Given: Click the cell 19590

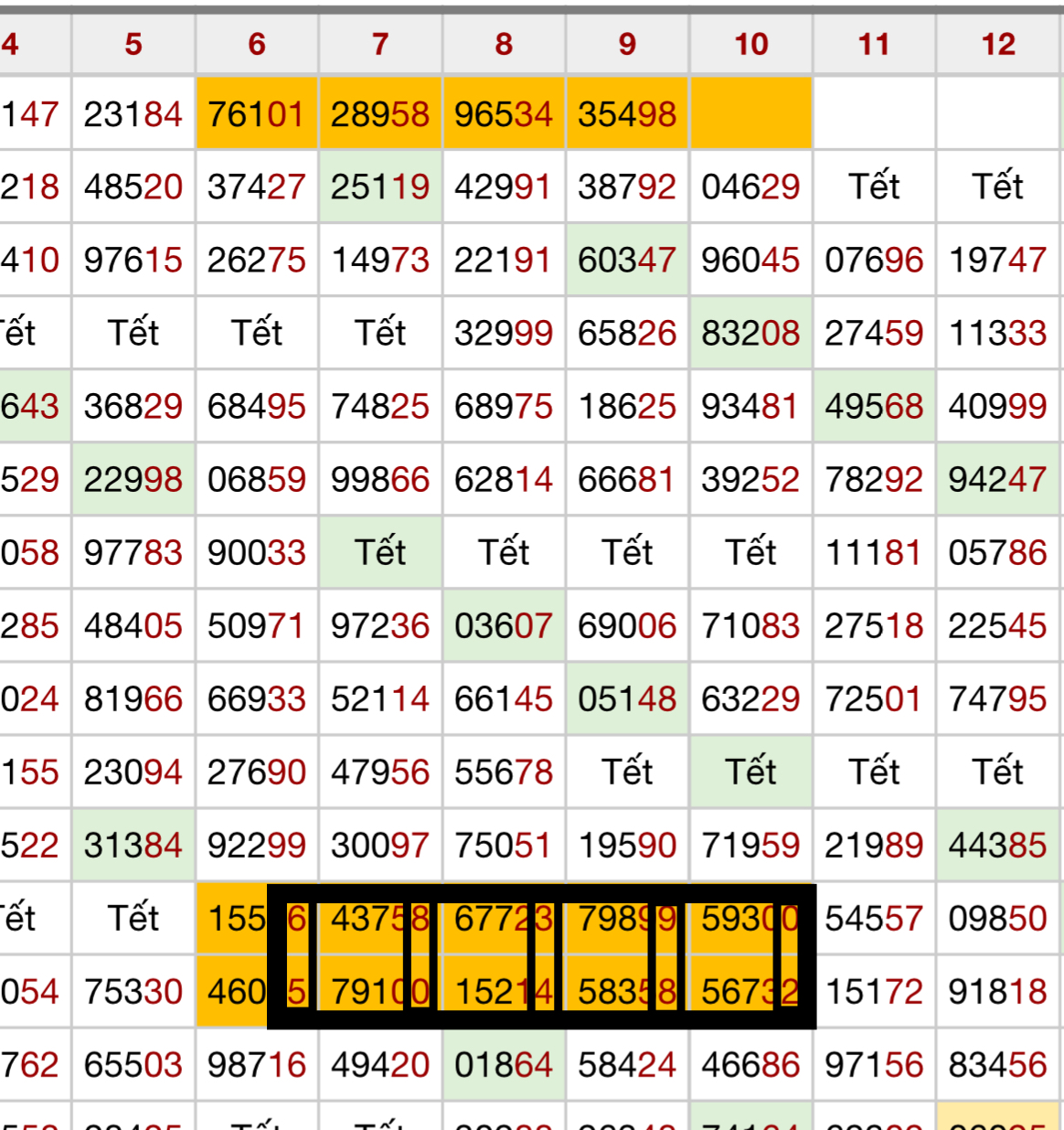Looking at the screenshot, I should (x=627, y=845).
